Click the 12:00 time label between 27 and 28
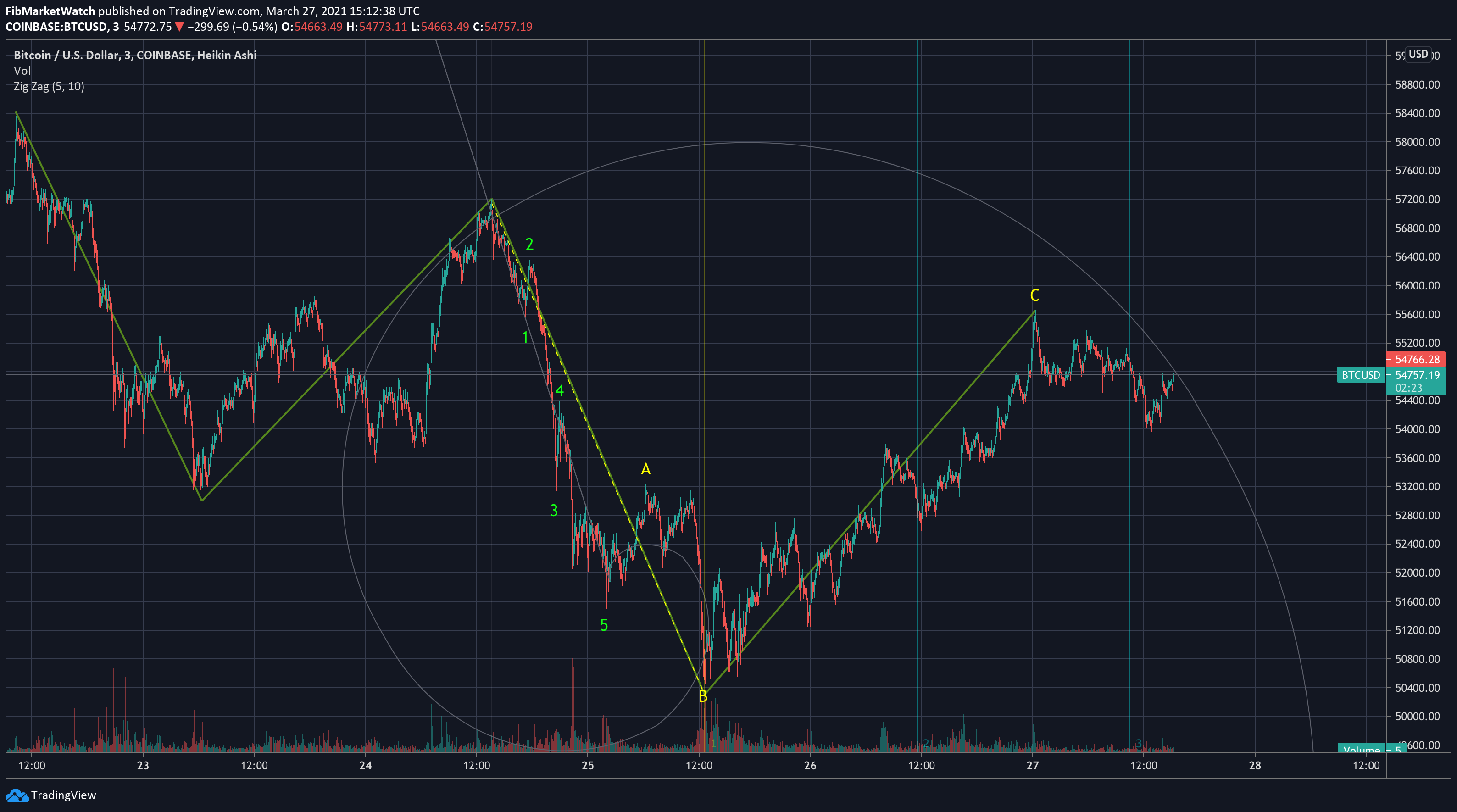 [1144, 766]
